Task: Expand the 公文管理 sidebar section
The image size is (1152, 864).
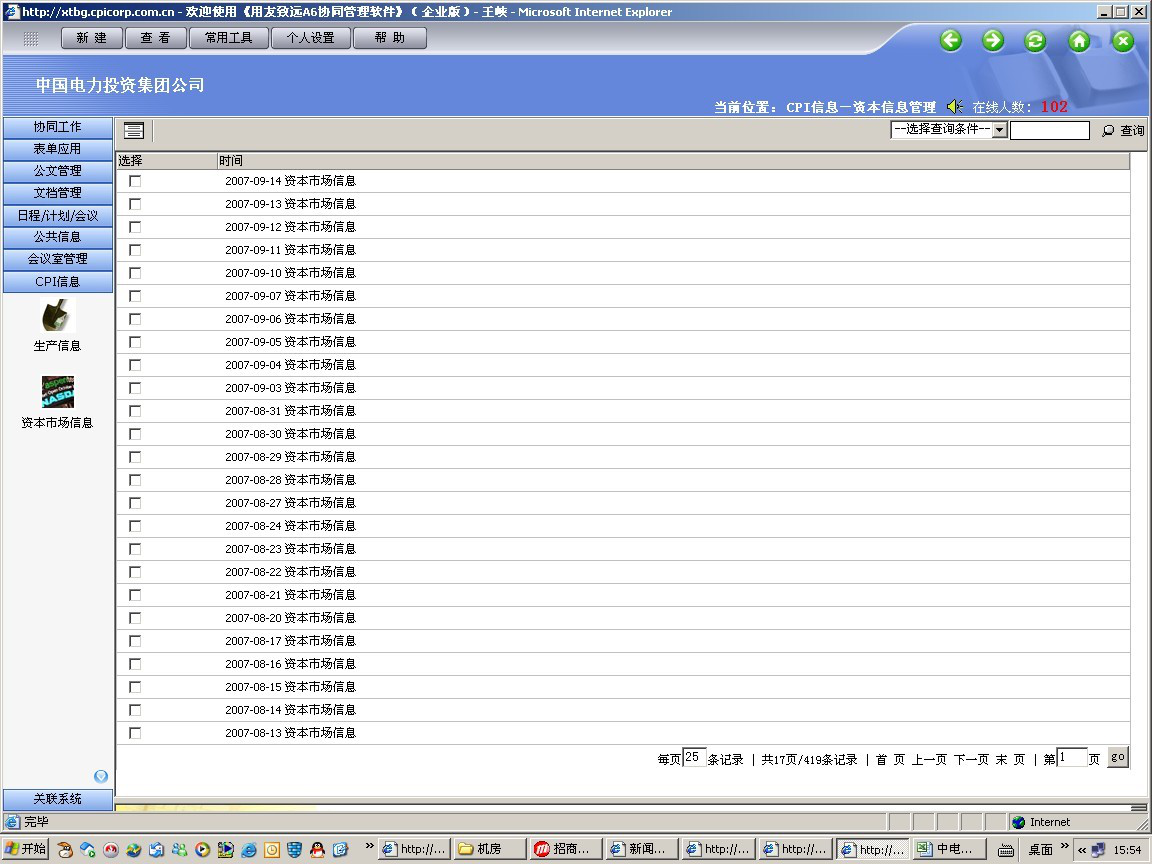Action: point(57,171)
